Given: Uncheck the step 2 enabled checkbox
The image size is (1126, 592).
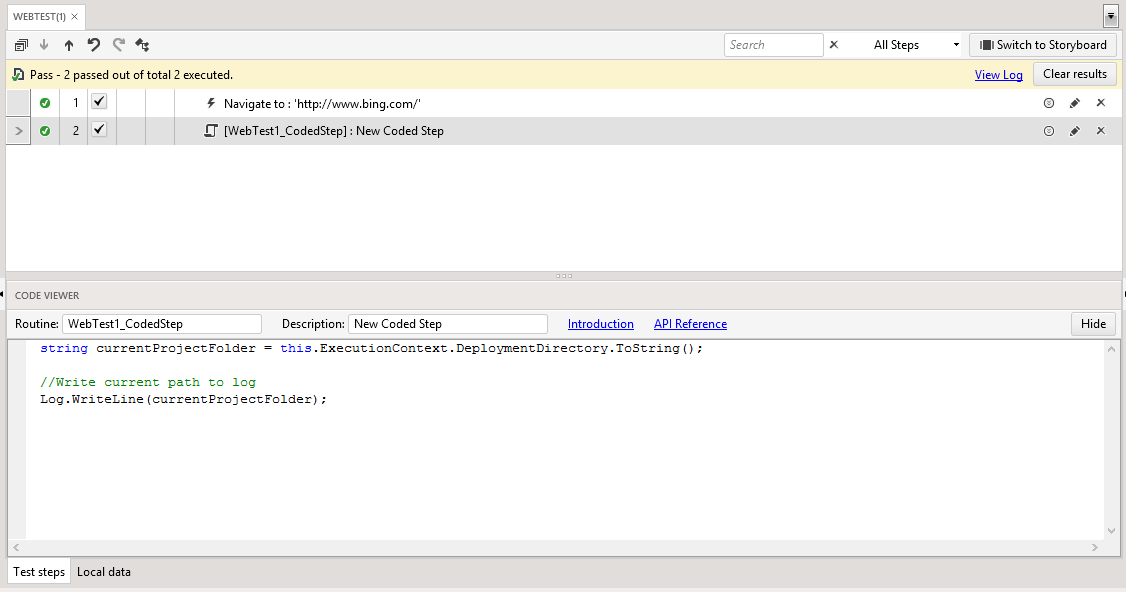Looking at the screenshot, I should click(99, 129).
